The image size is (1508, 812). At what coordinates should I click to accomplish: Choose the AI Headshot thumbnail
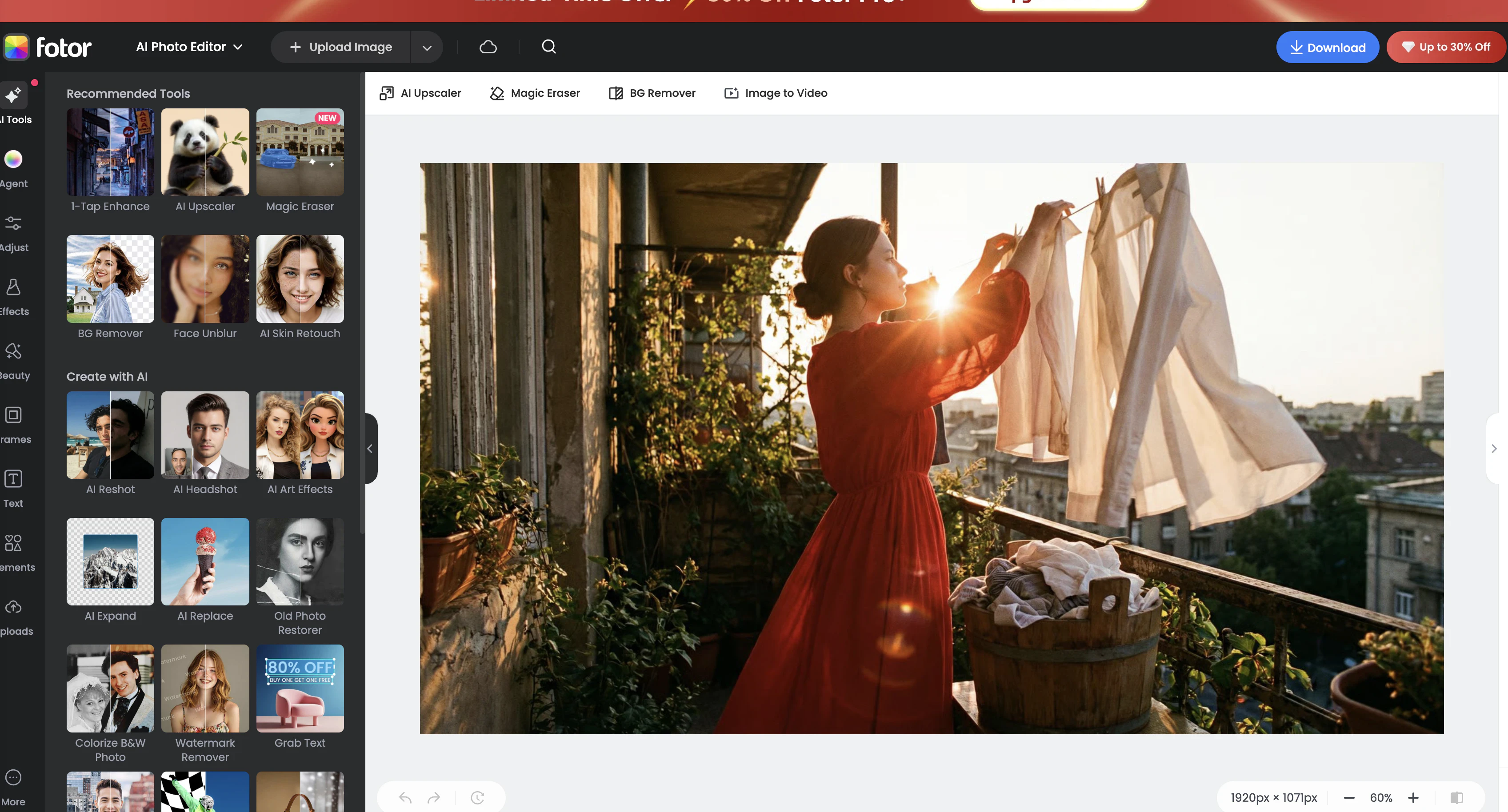205,435
